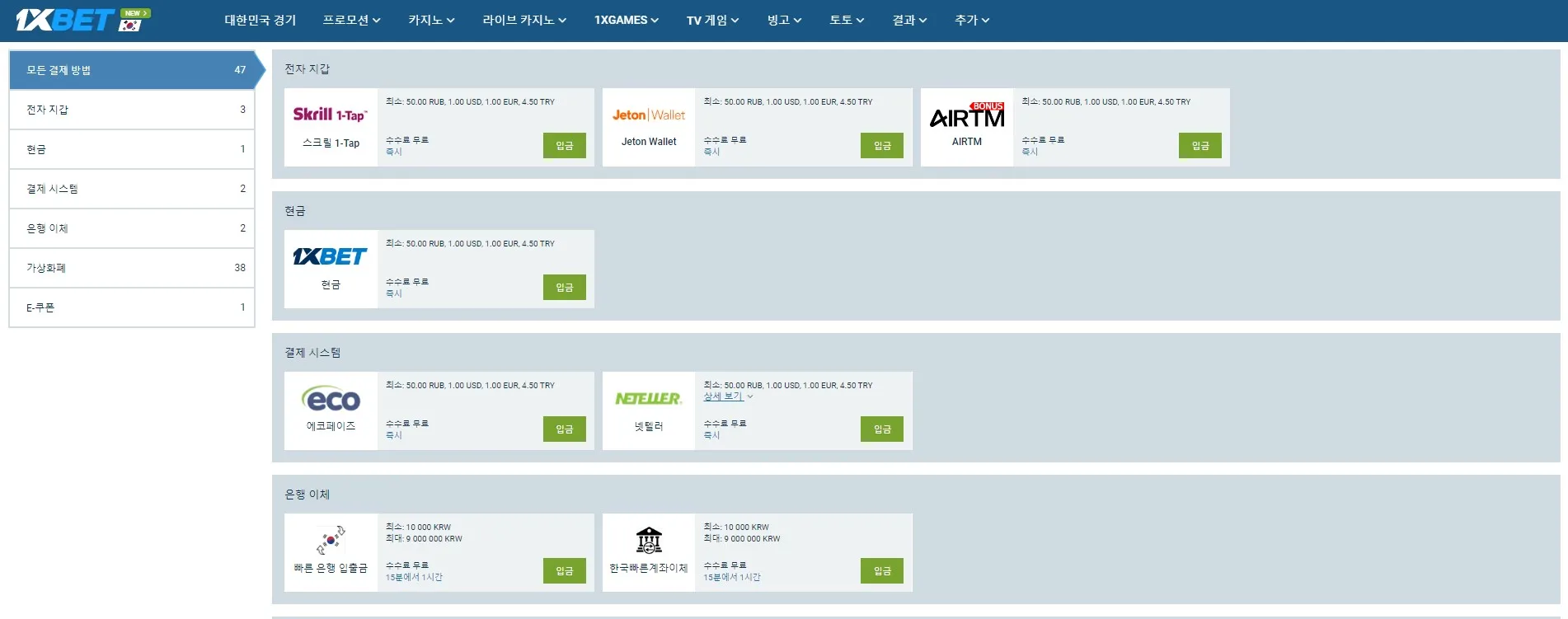Select the Skrill 1-Tap logo
This screenshot has width=1568, height=619.
(x=331, y=115)
